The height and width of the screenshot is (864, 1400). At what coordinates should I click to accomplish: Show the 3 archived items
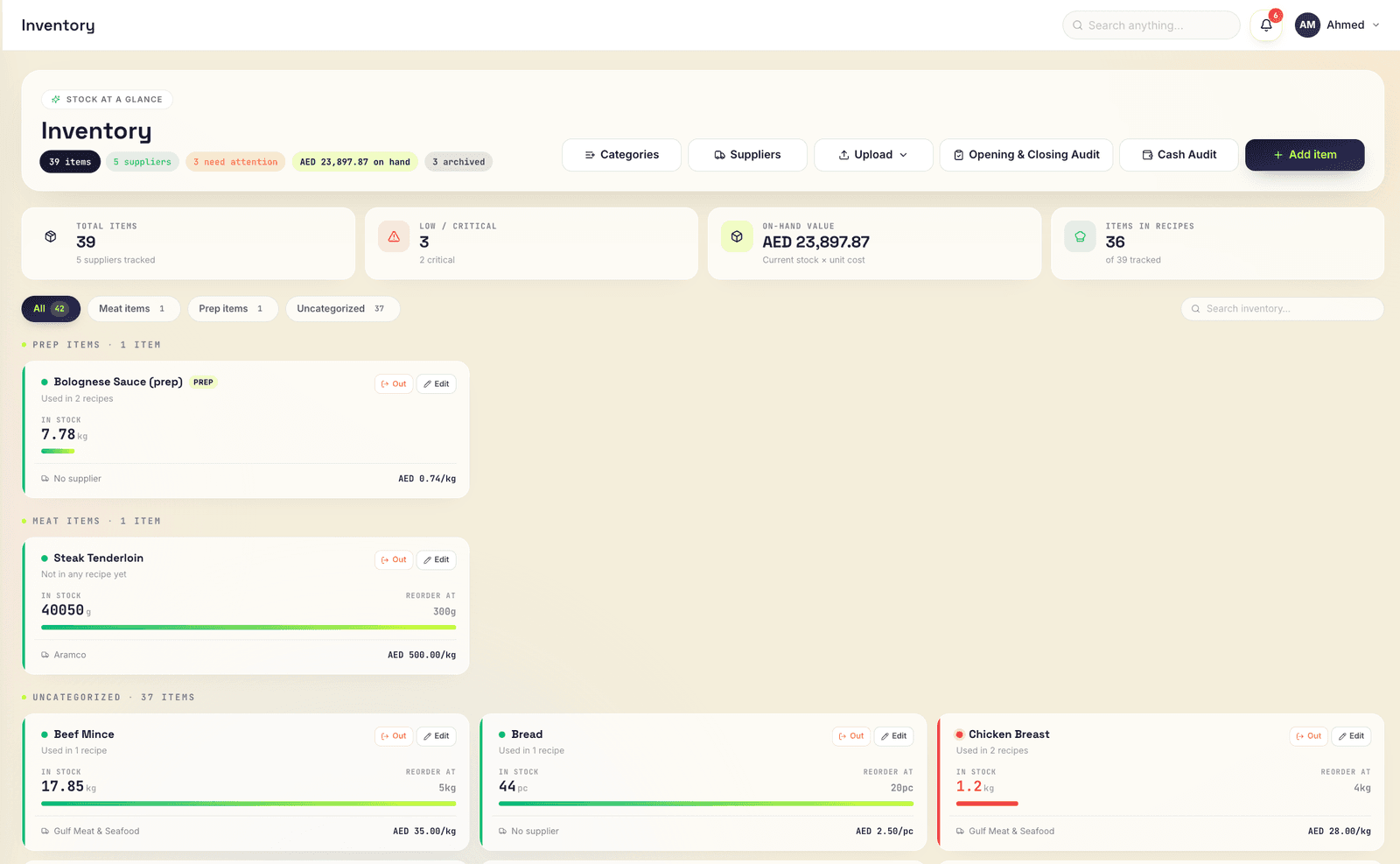458,162
